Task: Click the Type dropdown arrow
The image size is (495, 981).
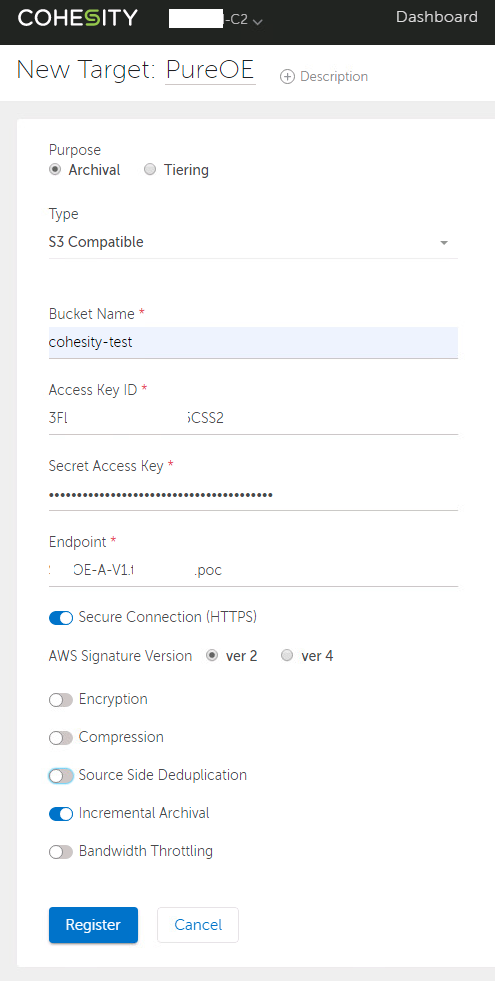Action: 444,243
